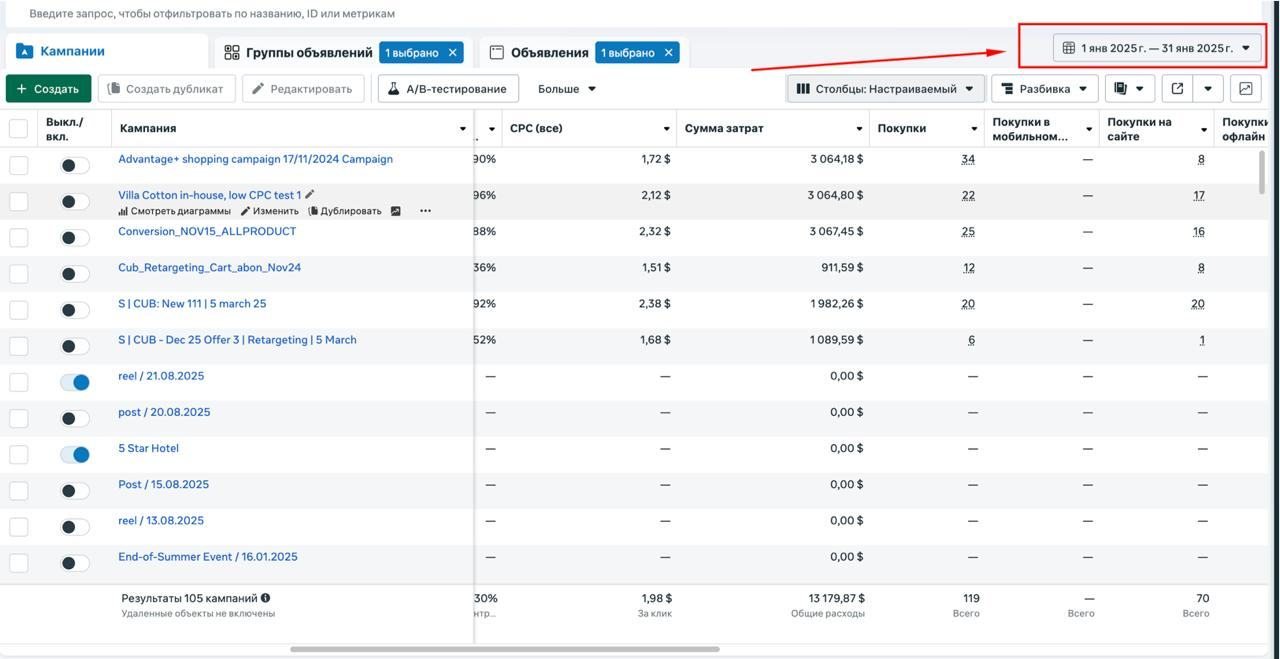Open Покупки column header menu
This screenshot has height=659, width=1280.
[x=974, y=129]
